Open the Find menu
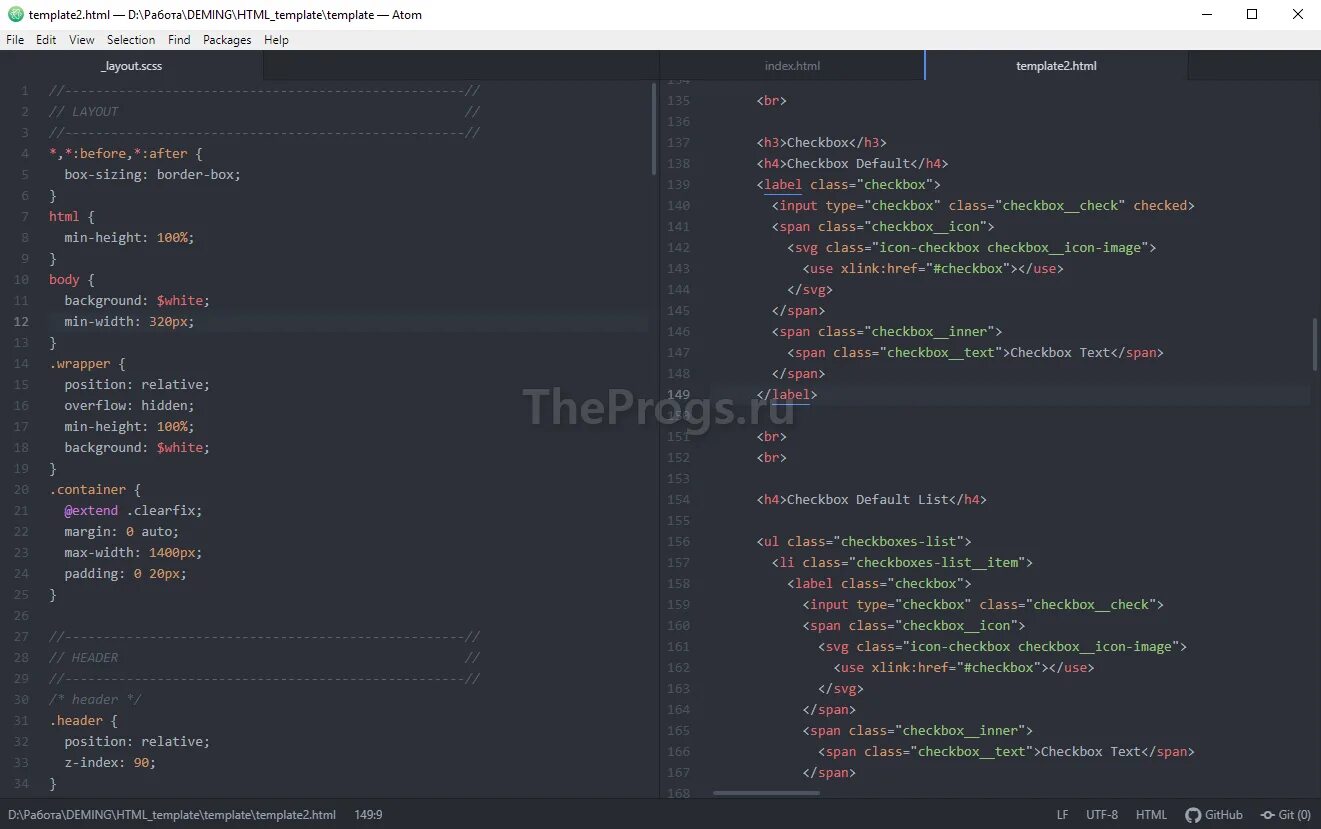Viewport: 1321px width, 829px height. [x=178, y=39]
